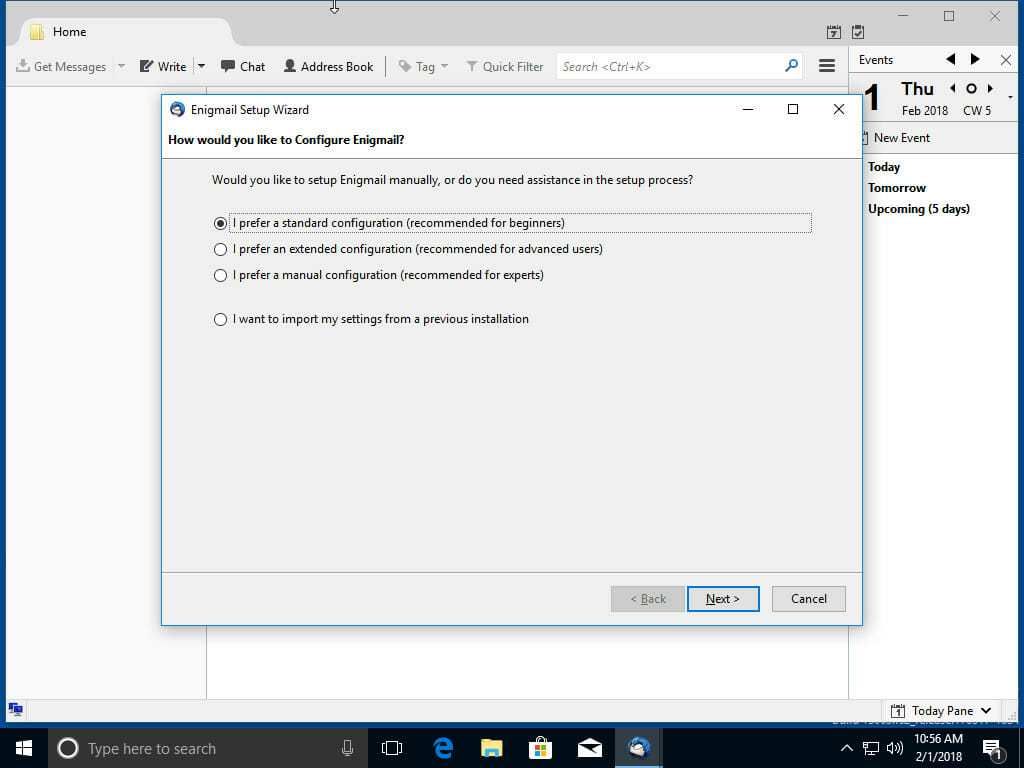
Task: Switch to the Home tab
Action: point(69,31)
